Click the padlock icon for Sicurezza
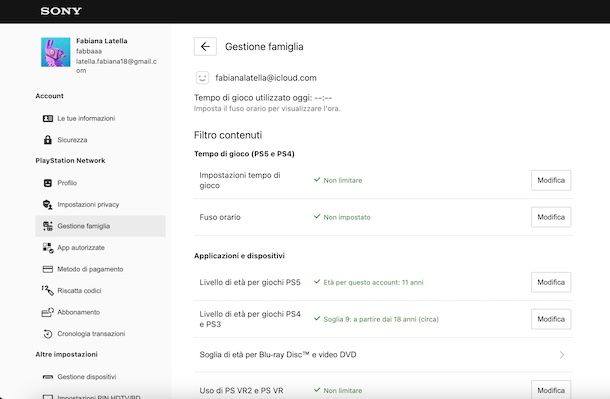The width and height of the screenshot is (610, 399). [x=48, y=140]
